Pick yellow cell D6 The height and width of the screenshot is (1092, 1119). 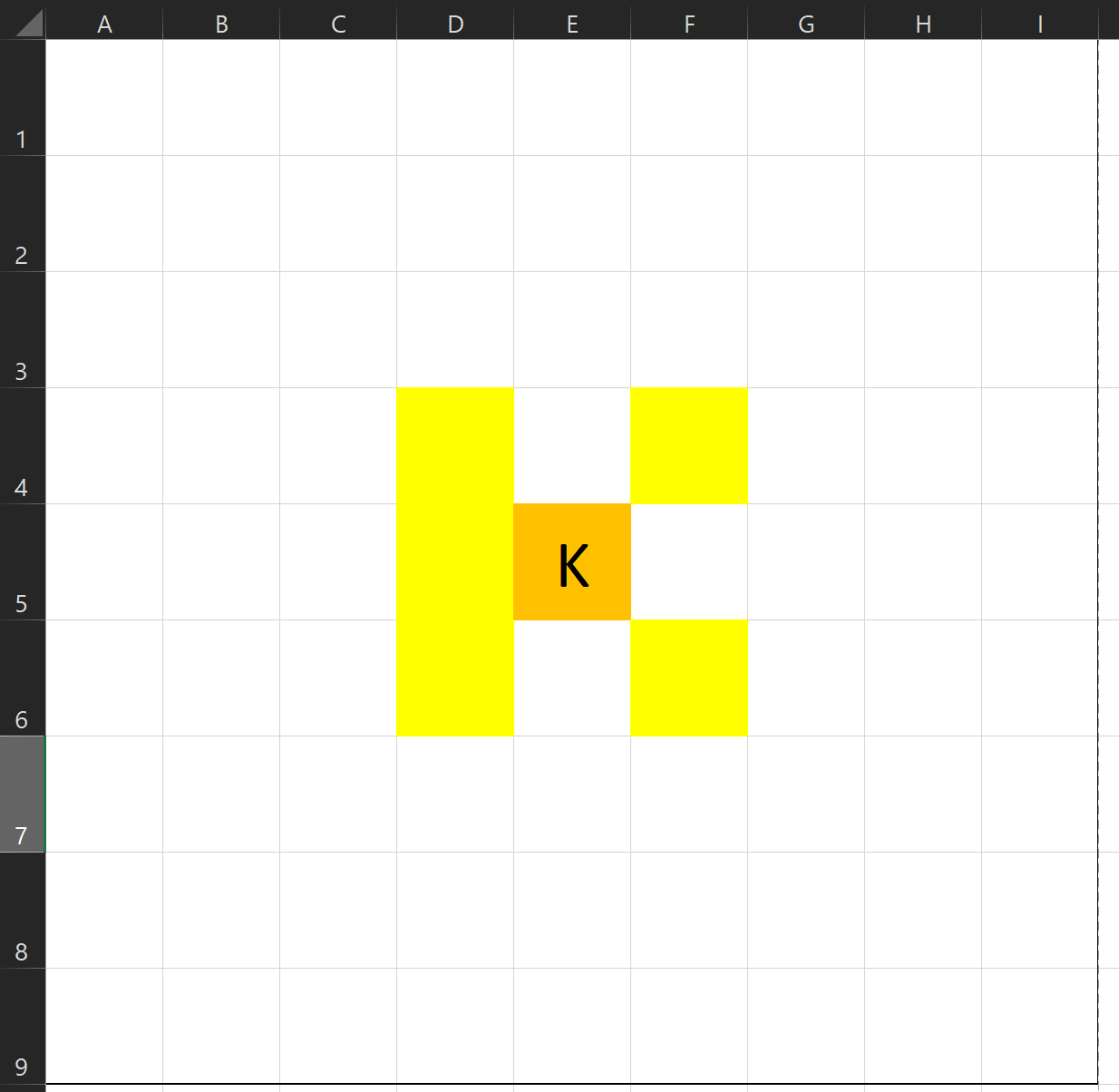(455, 678)
